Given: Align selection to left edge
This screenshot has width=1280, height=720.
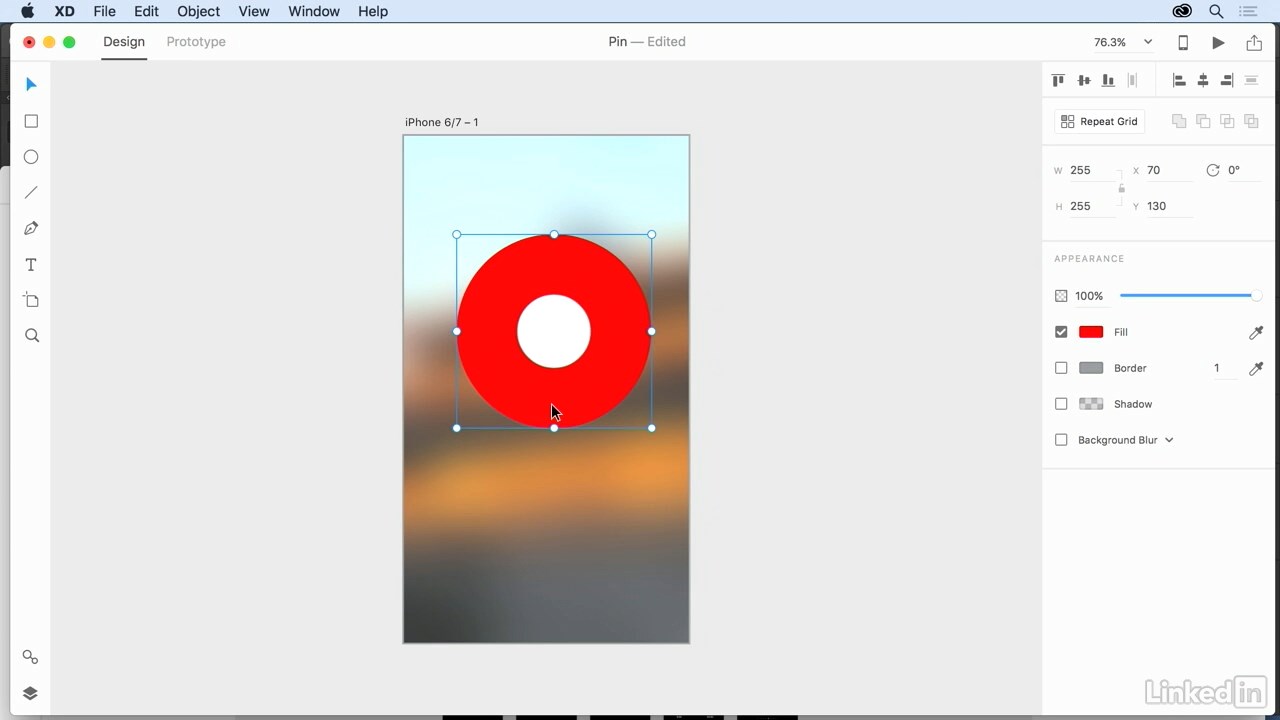Looking at the screenshot, I should [x=1179, y=80].
